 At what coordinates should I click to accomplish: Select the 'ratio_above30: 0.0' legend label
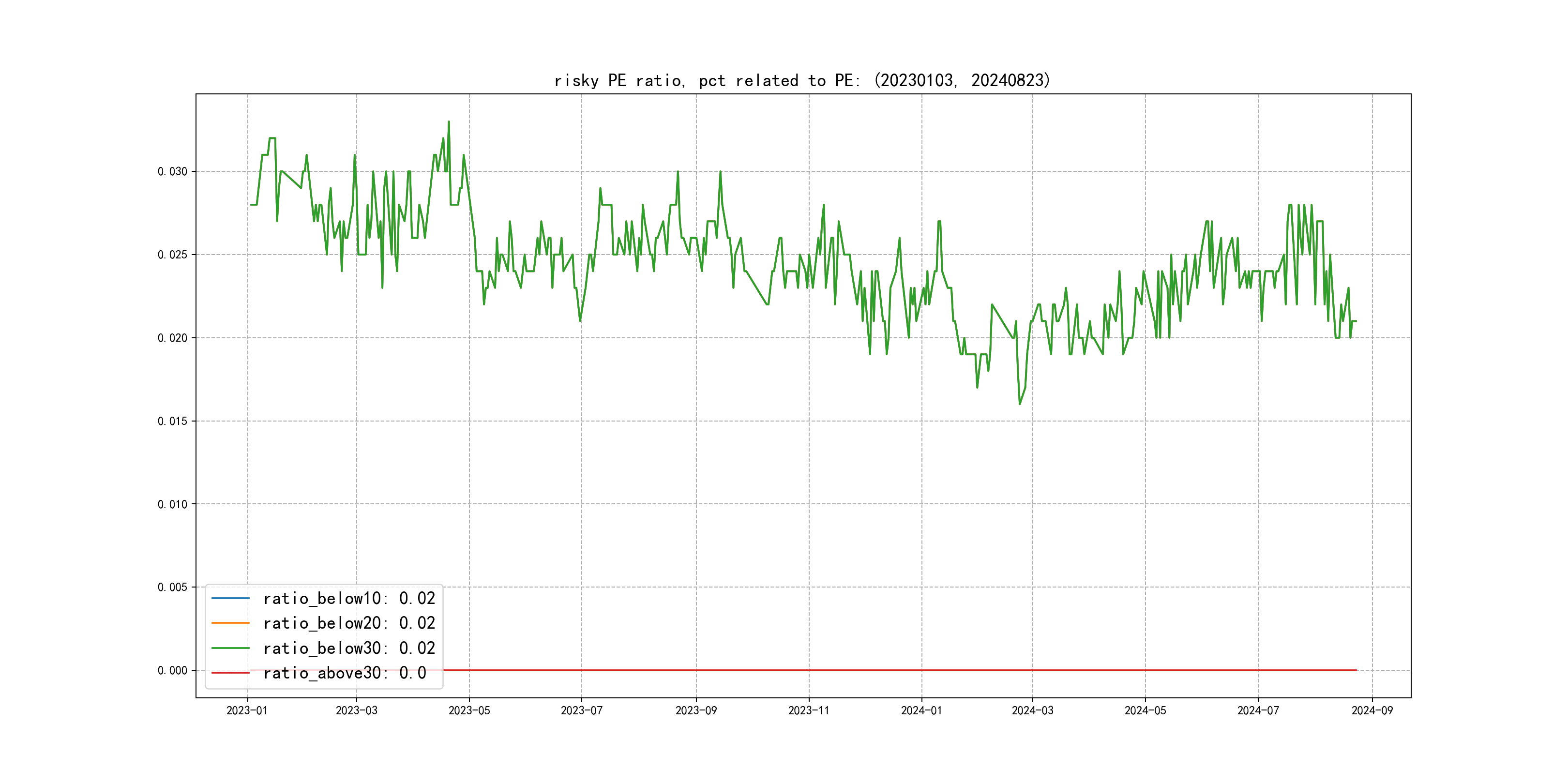coord(345,673)
